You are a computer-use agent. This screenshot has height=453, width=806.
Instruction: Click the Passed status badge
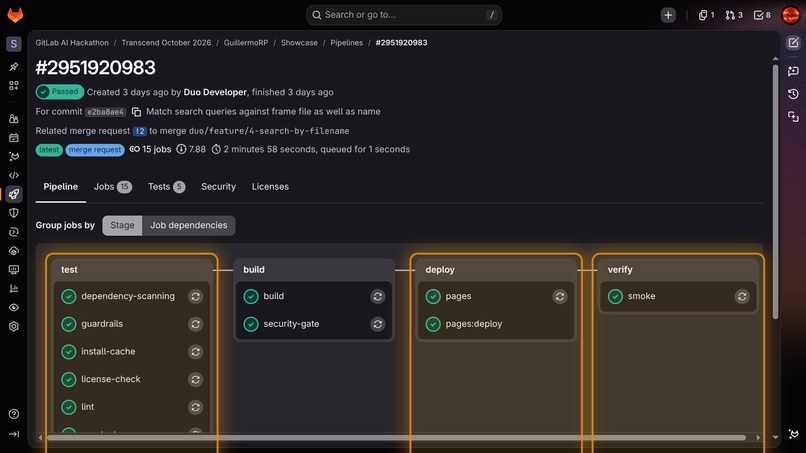tap(60, 92)
